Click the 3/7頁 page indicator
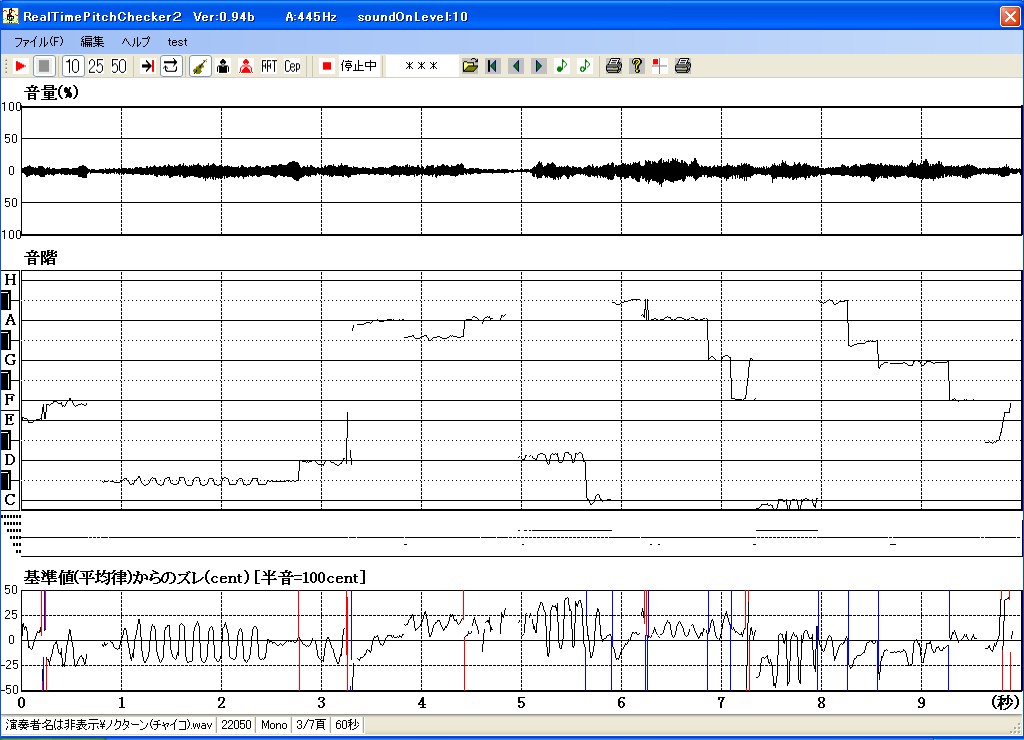Screen dimensions: 1024x740 click(x=311, y=725)
